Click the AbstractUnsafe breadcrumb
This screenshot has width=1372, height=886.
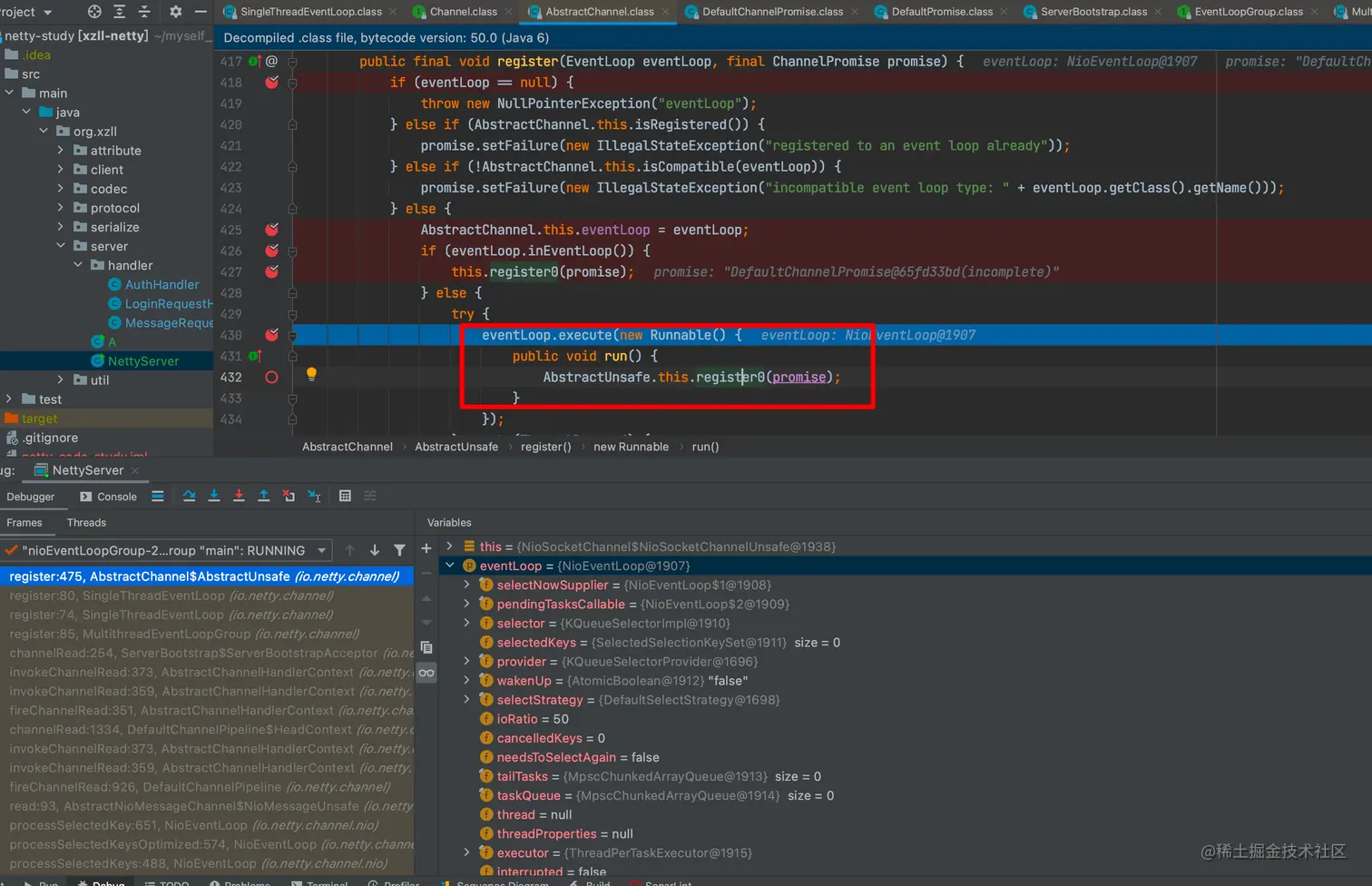pos(456,447)
